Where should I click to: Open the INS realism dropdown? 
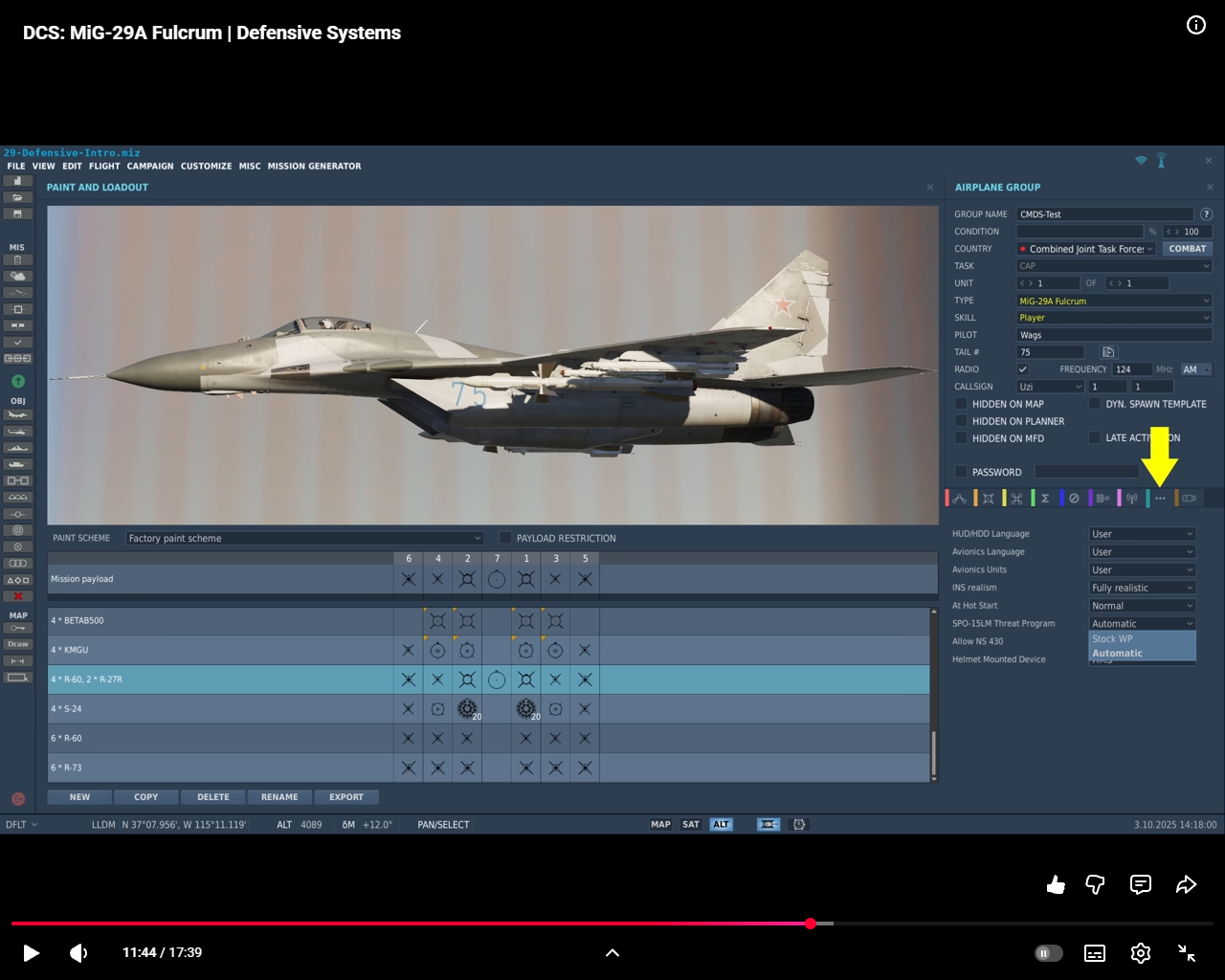(1142, 588)
